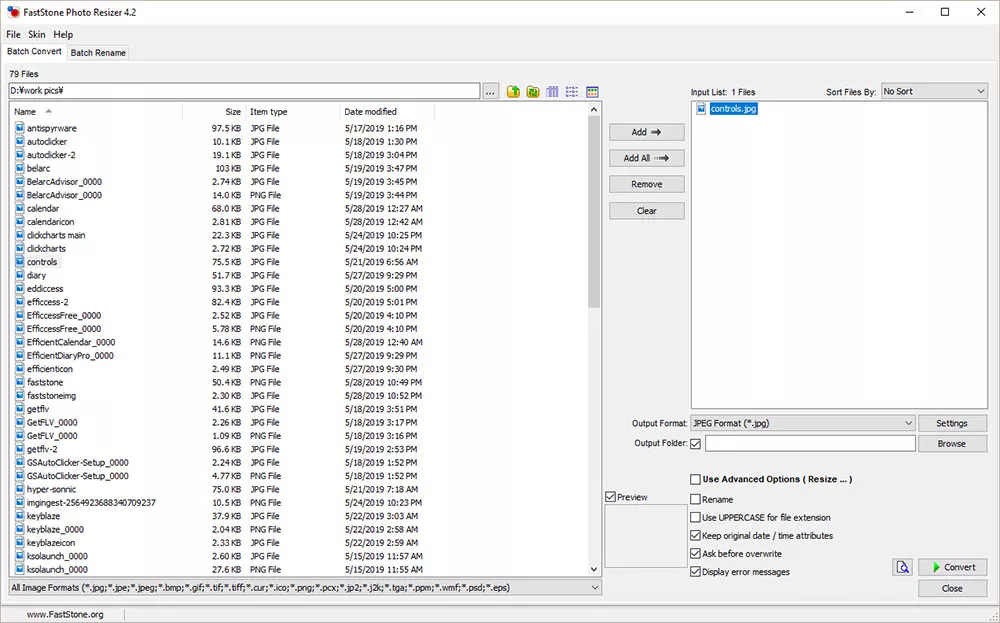Click the file icon beside keyblazeicon
The image size is (1000, 623).
[x=20, y=543]
